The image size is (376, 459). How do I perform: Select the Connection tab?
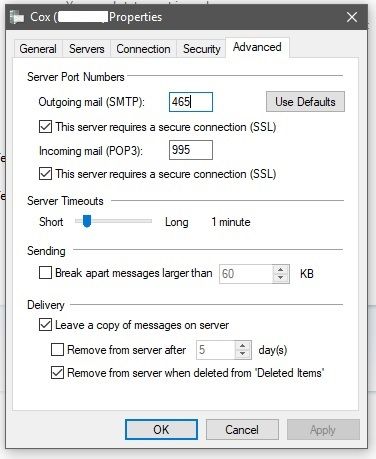tap(143, 49)
